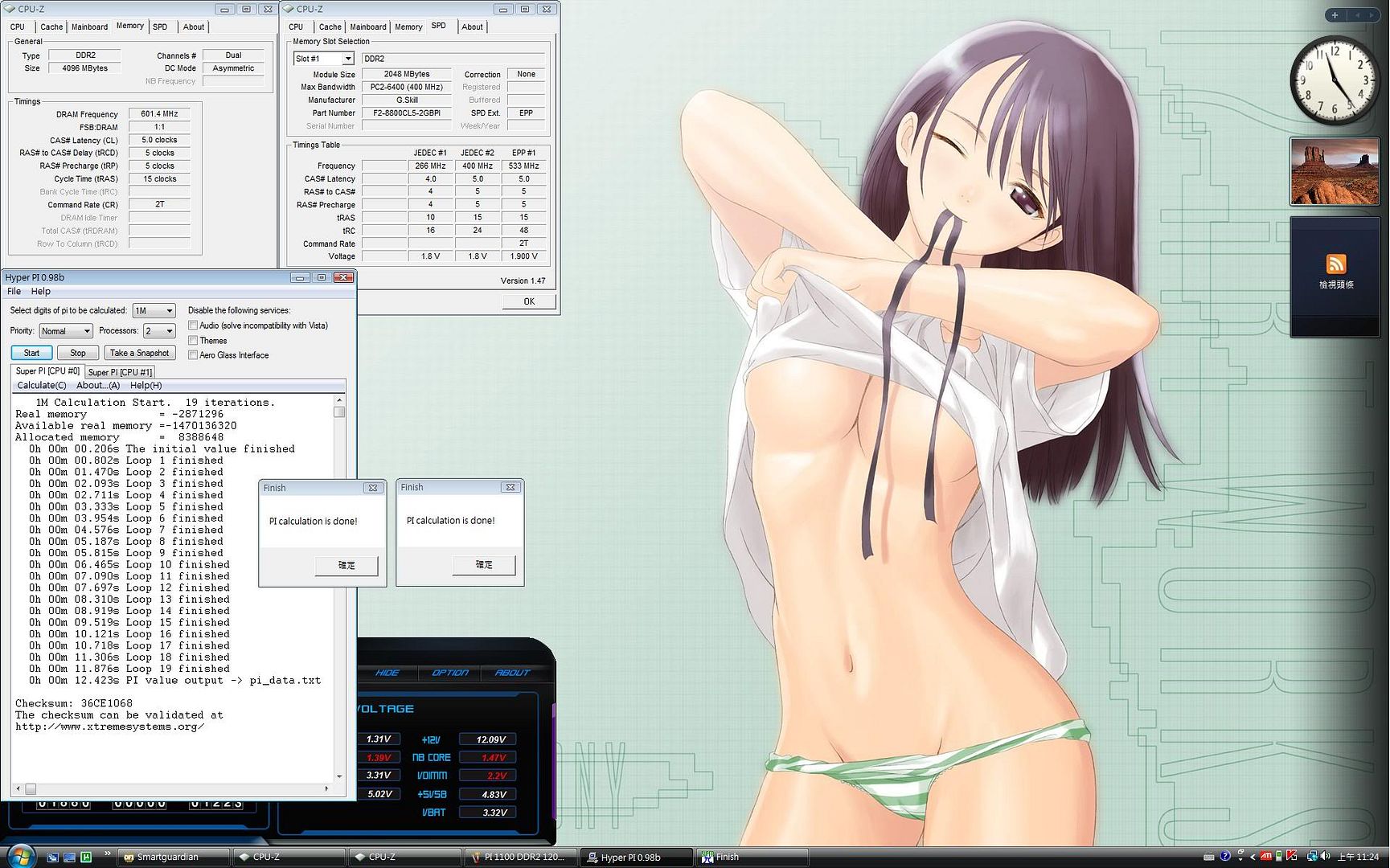Click HIDE in the Smartguardian panel
Image resolution: width=1390 pixels, height=868 pixels.
387,673
